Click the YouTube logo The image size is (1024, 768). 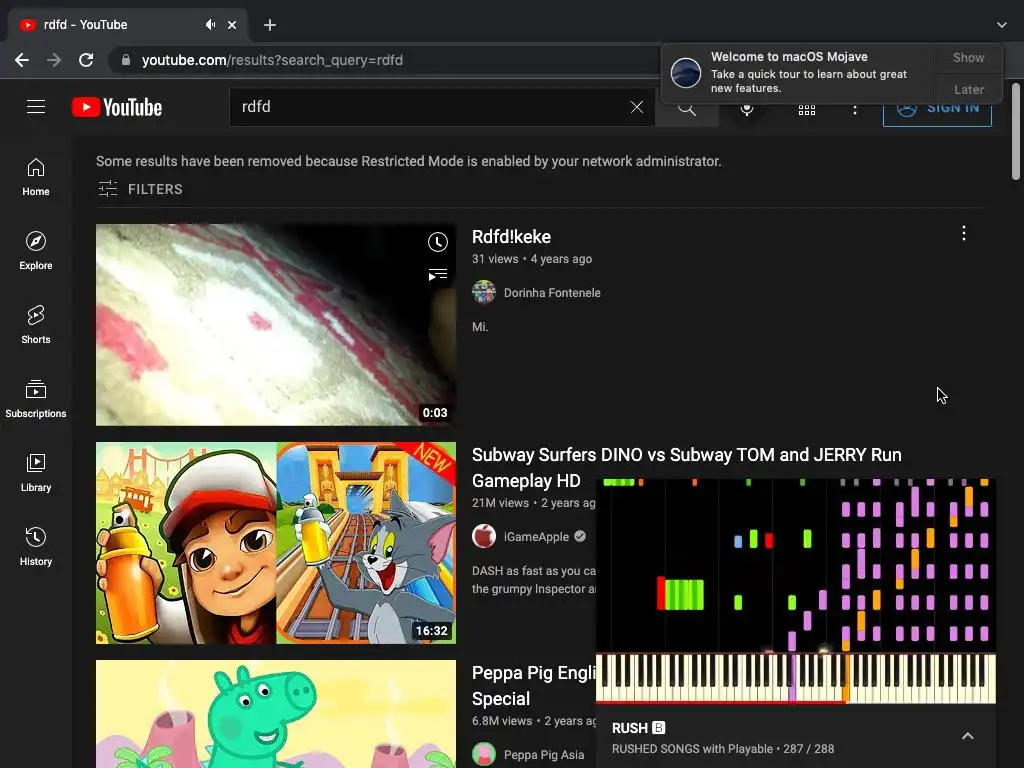coord(117,107)
